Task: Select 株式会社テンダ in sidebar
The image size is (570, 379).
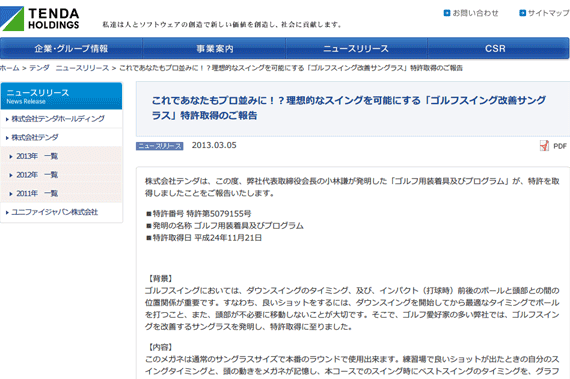Action: click(35, 137)
